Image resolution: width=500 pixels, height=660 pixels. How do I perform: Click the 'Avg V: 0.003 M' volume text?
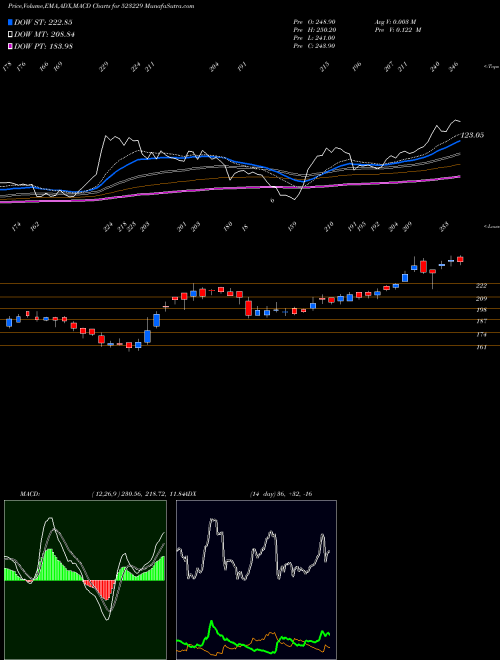(395, 22)
